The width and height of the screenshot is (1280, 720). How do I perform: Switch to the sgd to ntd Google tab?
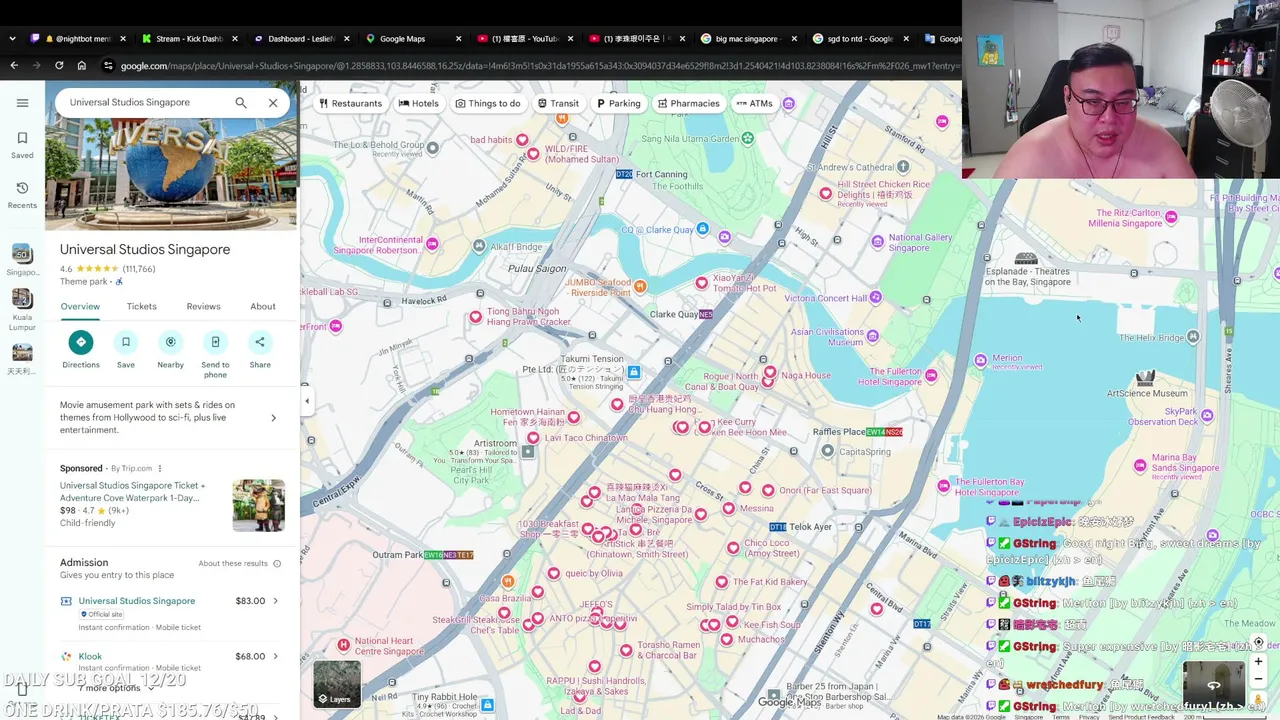(x=860, y=39)
